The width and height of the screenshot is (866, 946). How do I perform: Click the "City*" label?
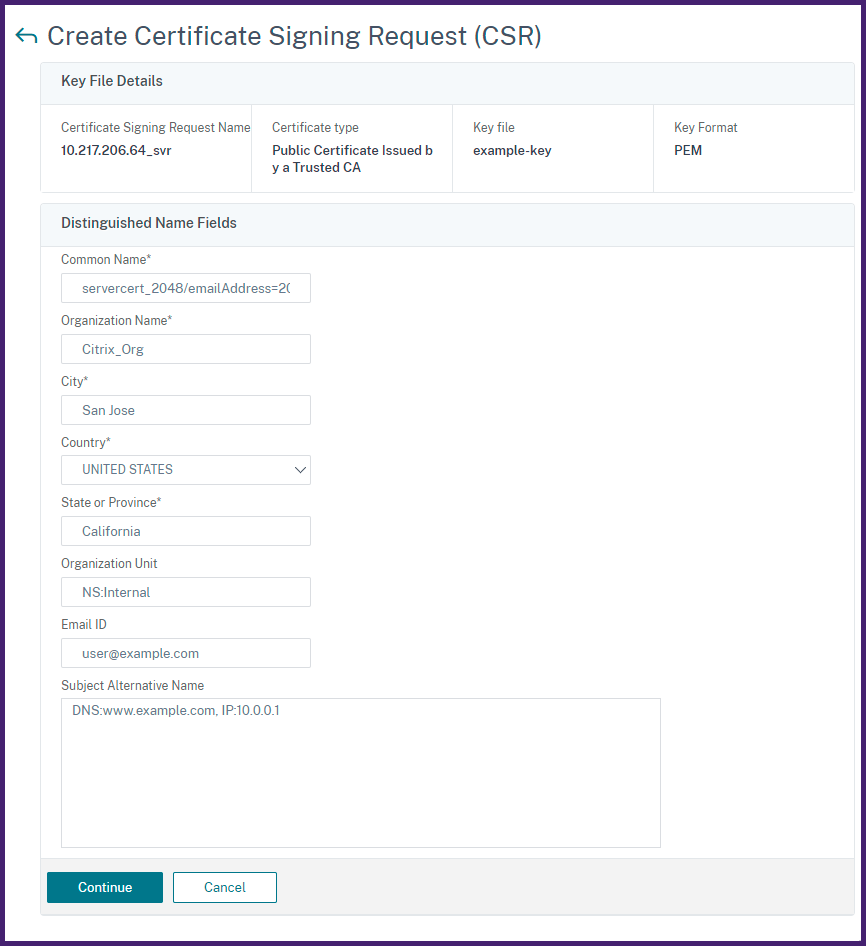pos(74,381)
